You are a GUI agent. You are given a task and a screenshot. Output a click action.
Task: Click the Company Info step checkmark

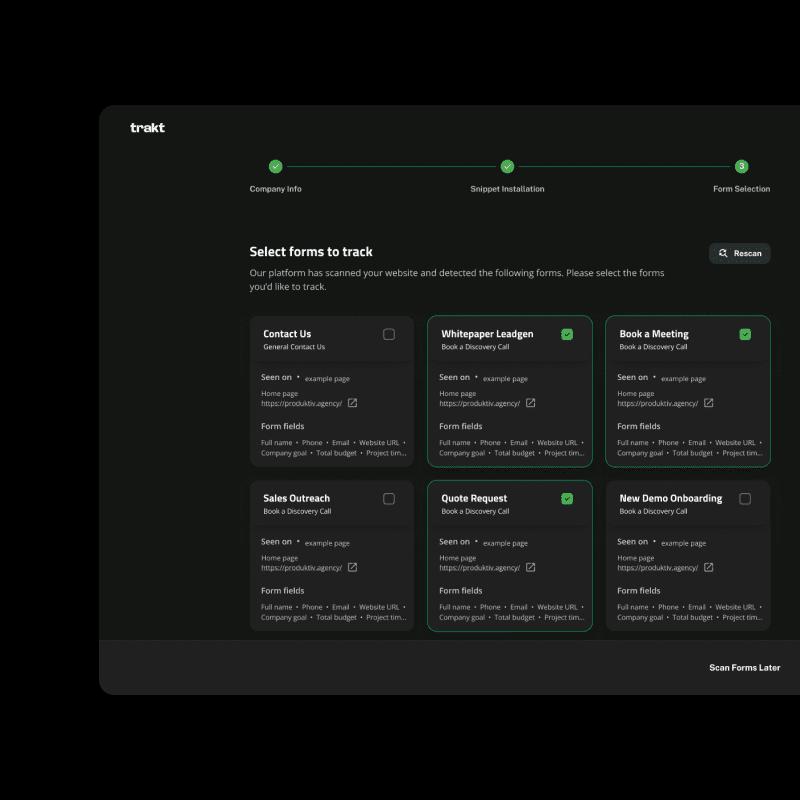pos(276,166)
